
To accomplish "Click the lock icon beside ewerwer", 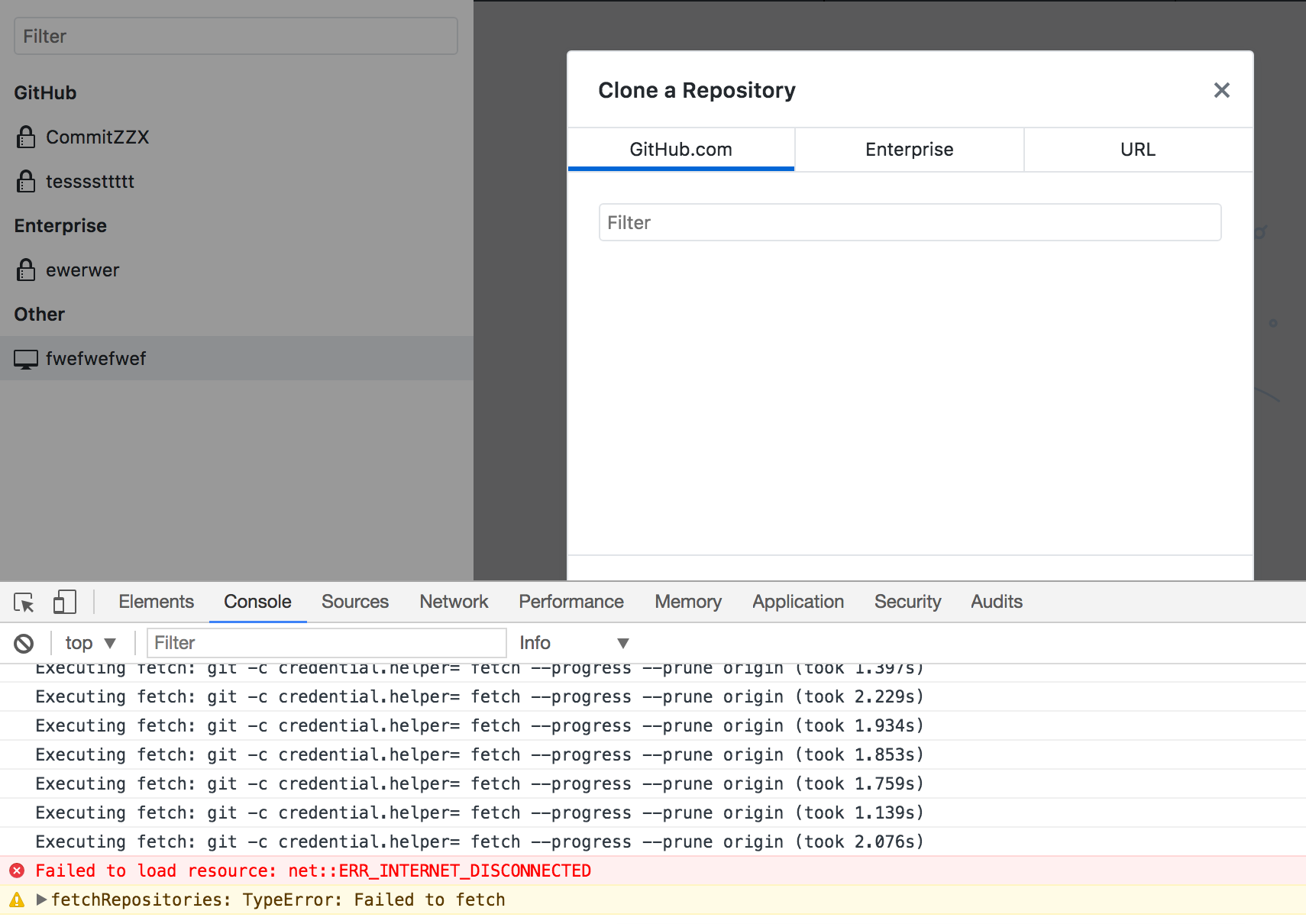I will [x=26, y=270].
